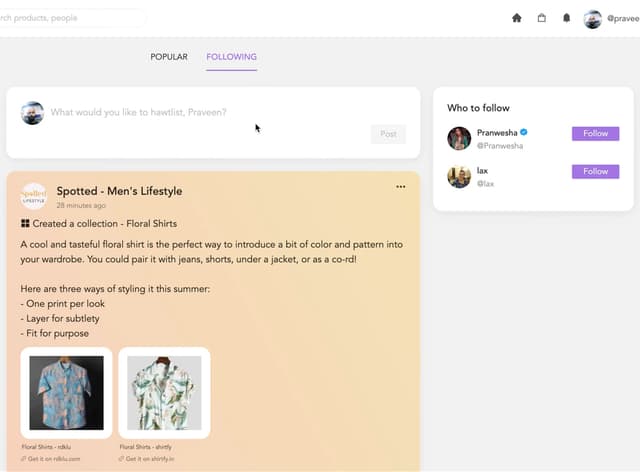The width and height of the screenshot is (640, 472).
Task: Follow Pranwesha
Action: pos(595,133)
